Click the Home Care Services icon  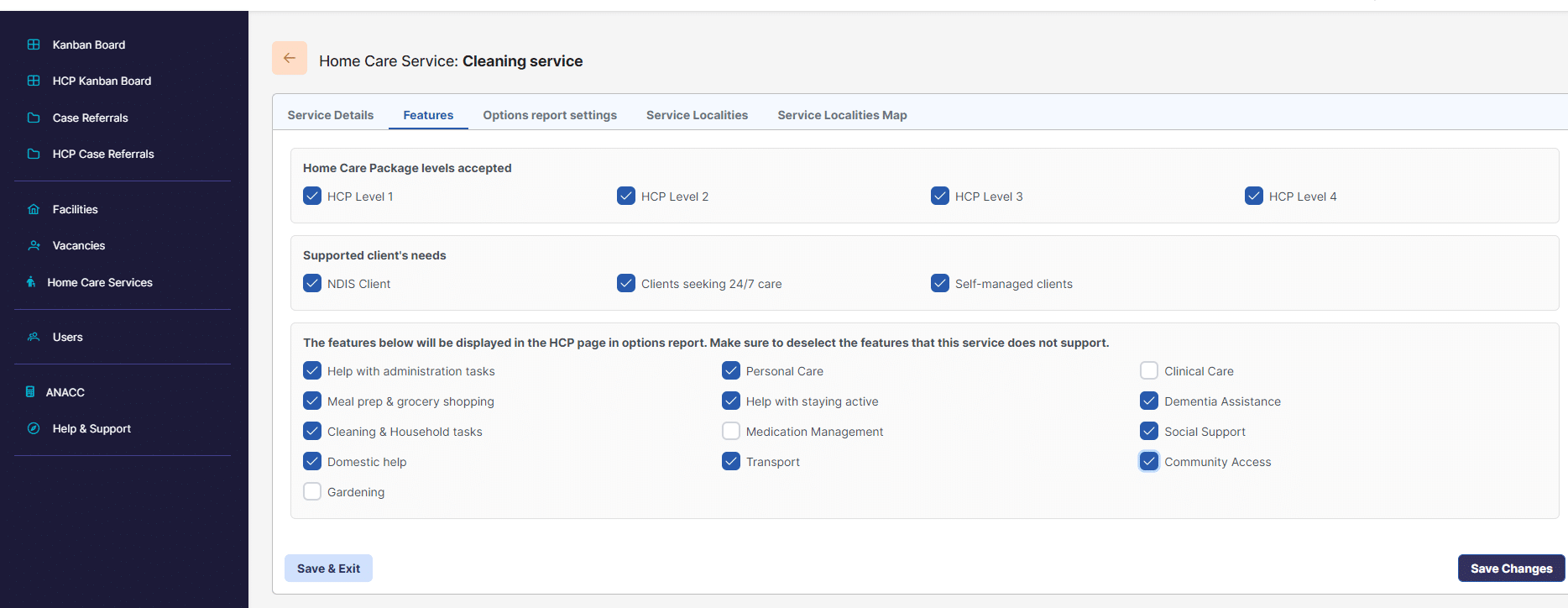click(31, 282)
